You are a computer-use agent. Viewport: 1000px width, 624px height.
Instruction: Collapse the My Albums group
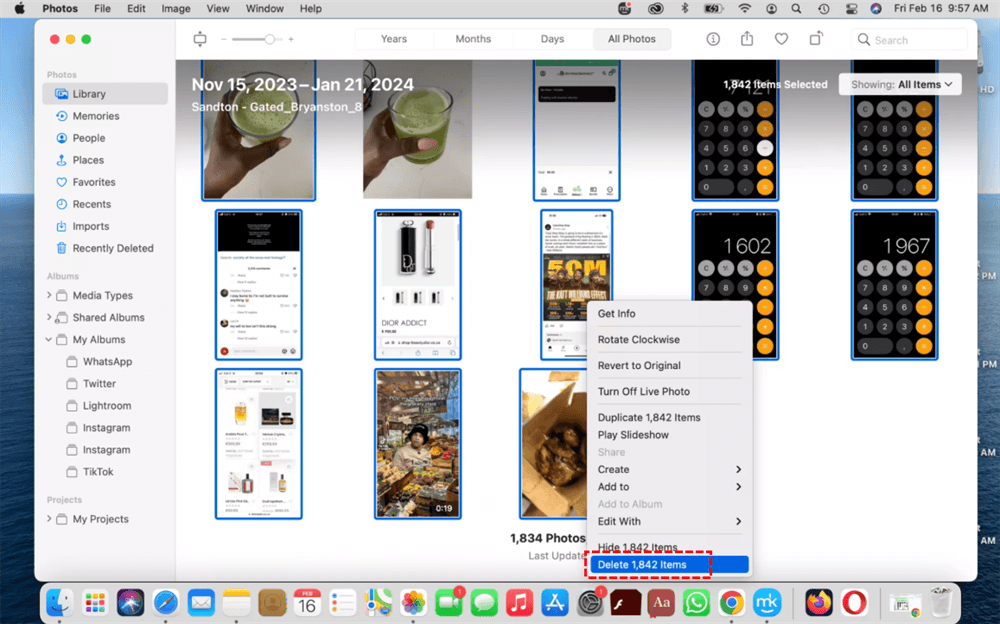(x=50, y=340)
